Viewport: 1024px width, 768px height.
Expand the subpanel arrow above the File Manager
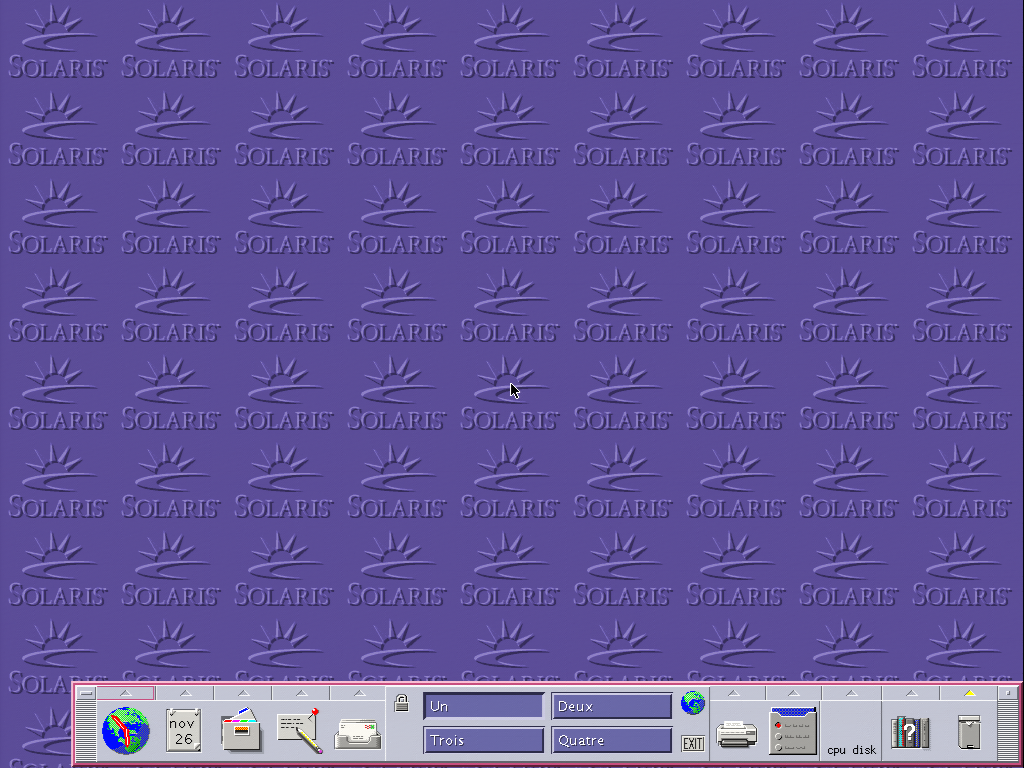coord(243,693)
